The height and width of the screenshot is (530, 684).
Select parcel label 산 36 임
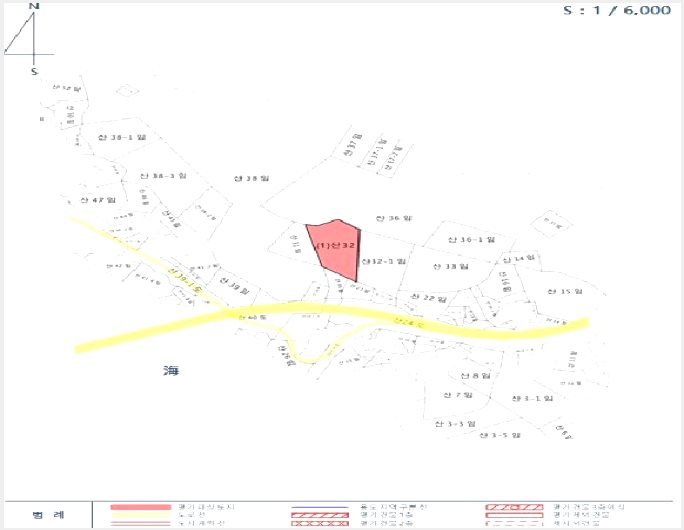[x=394, y=218]
